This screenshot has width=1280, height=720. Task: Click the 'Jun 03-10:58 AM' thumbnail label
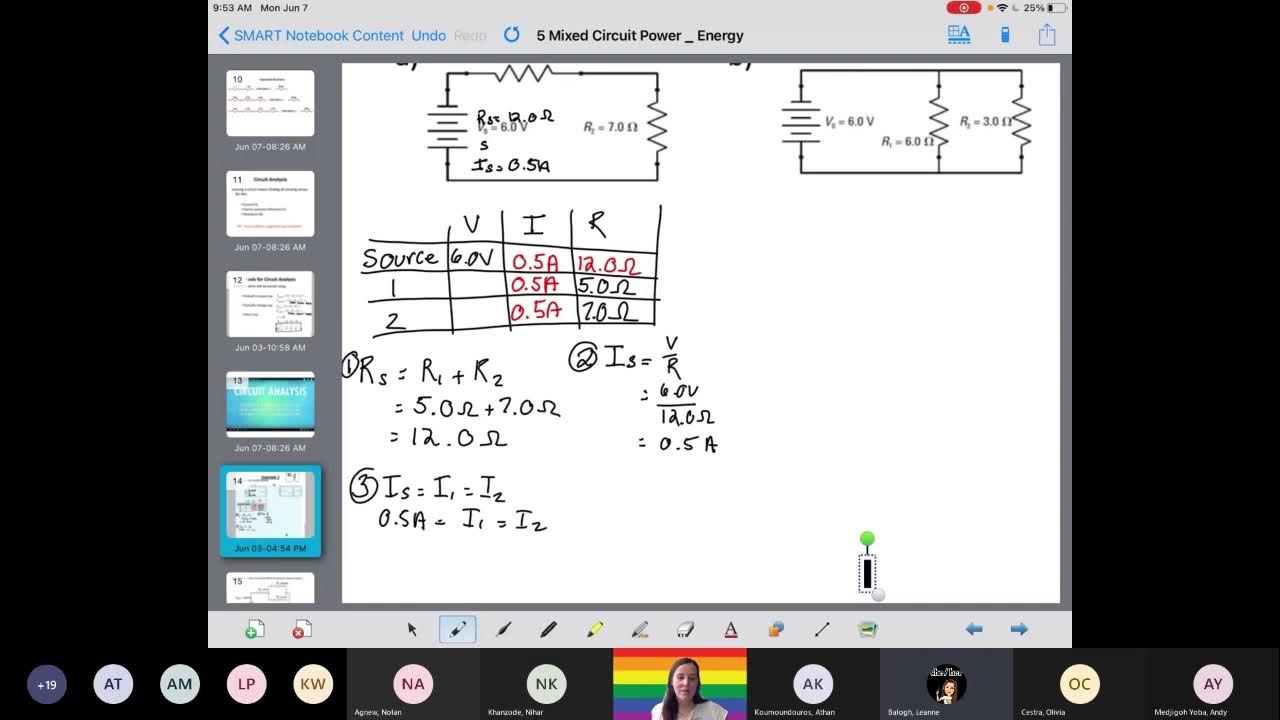pos(270,348)
